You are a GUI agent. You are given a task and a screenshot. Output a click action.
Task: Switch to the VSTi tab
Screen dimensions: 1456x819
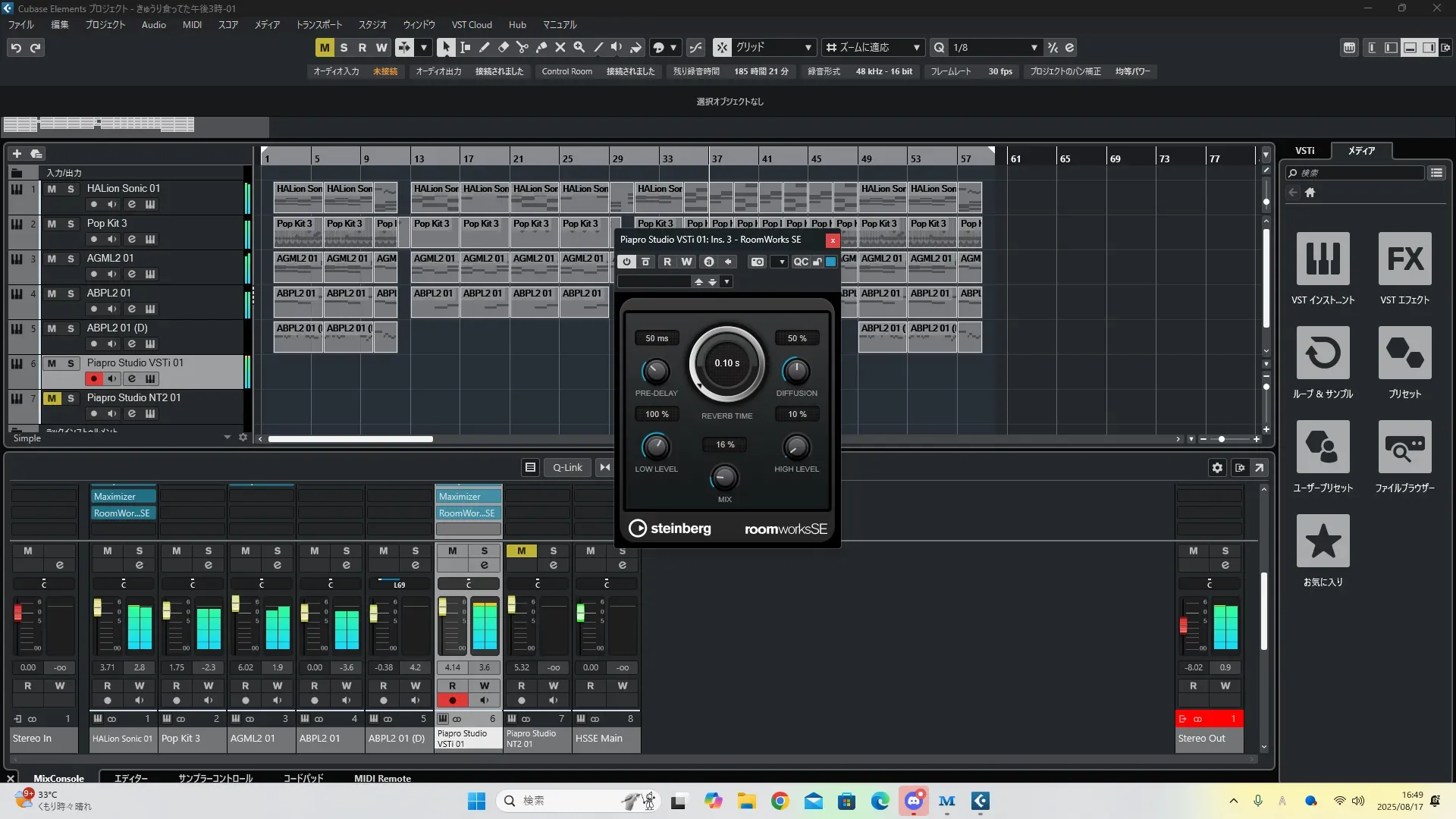tap(1304, 150)
